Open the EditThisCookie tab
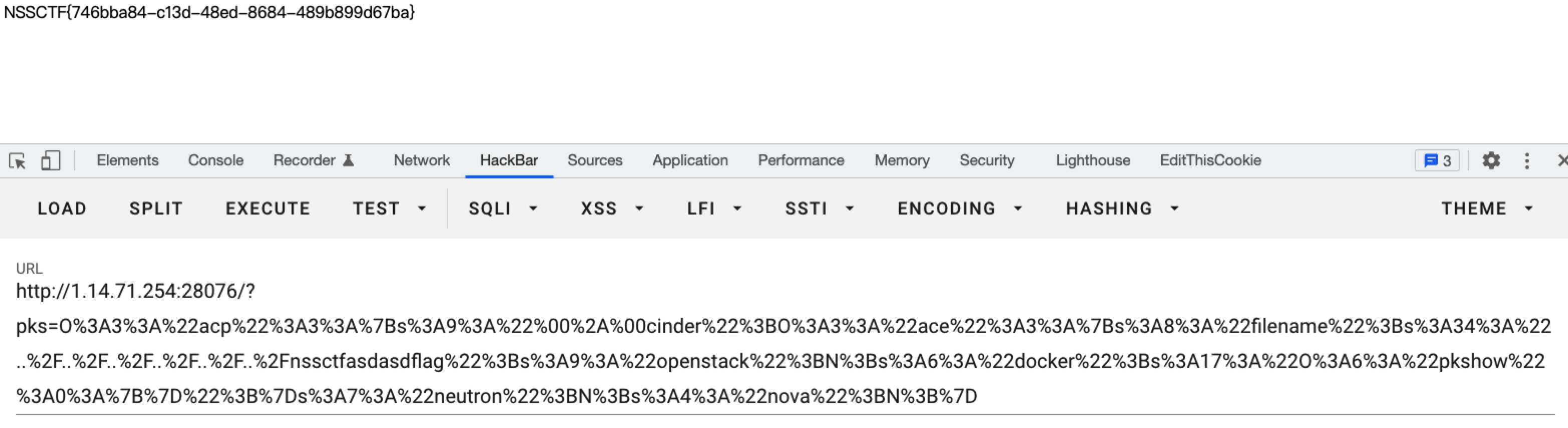The width and height of the screenshot is (1568, 428). pos(1210,160)
